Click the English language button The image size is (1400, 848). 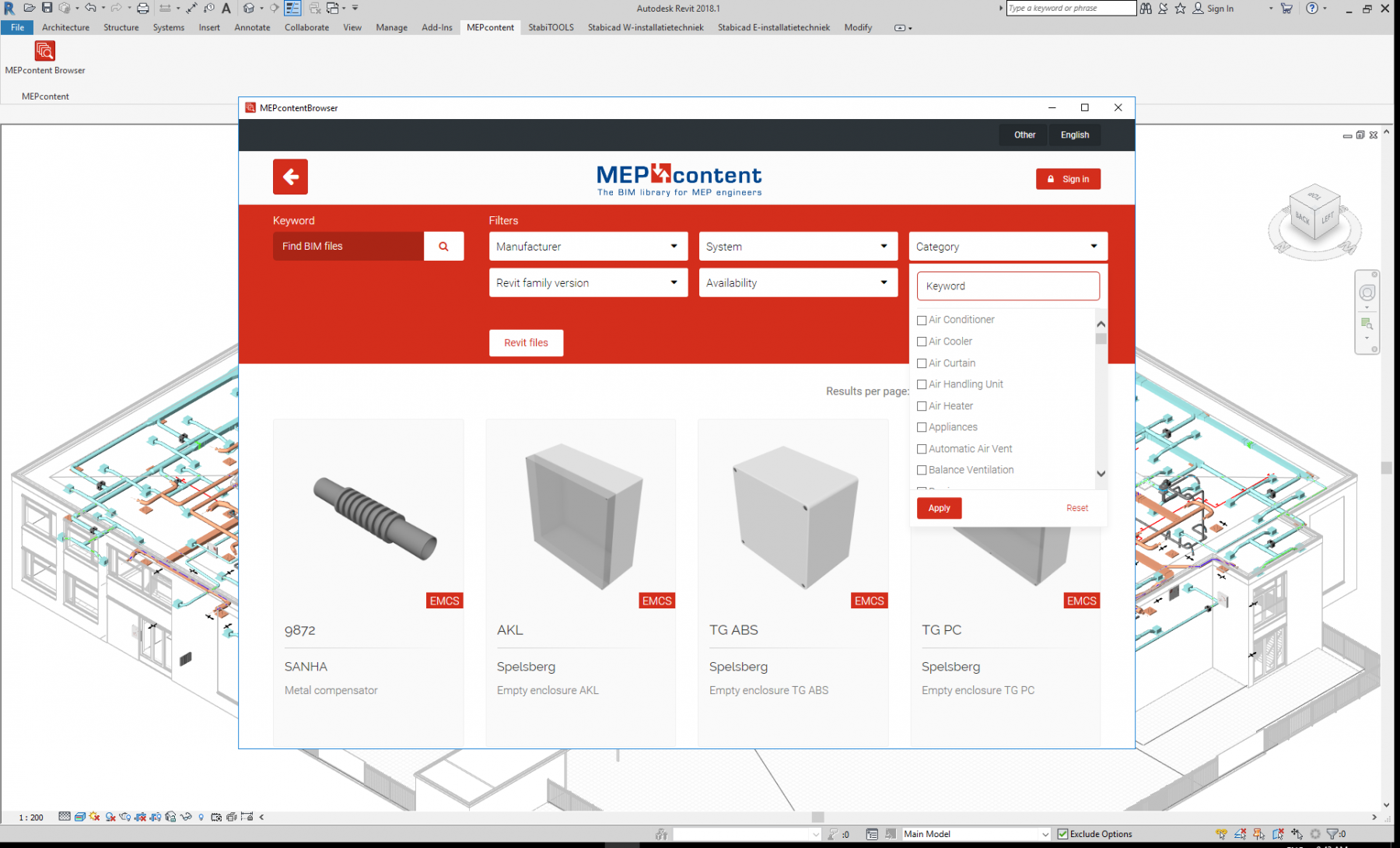[x=1075, y=135]
